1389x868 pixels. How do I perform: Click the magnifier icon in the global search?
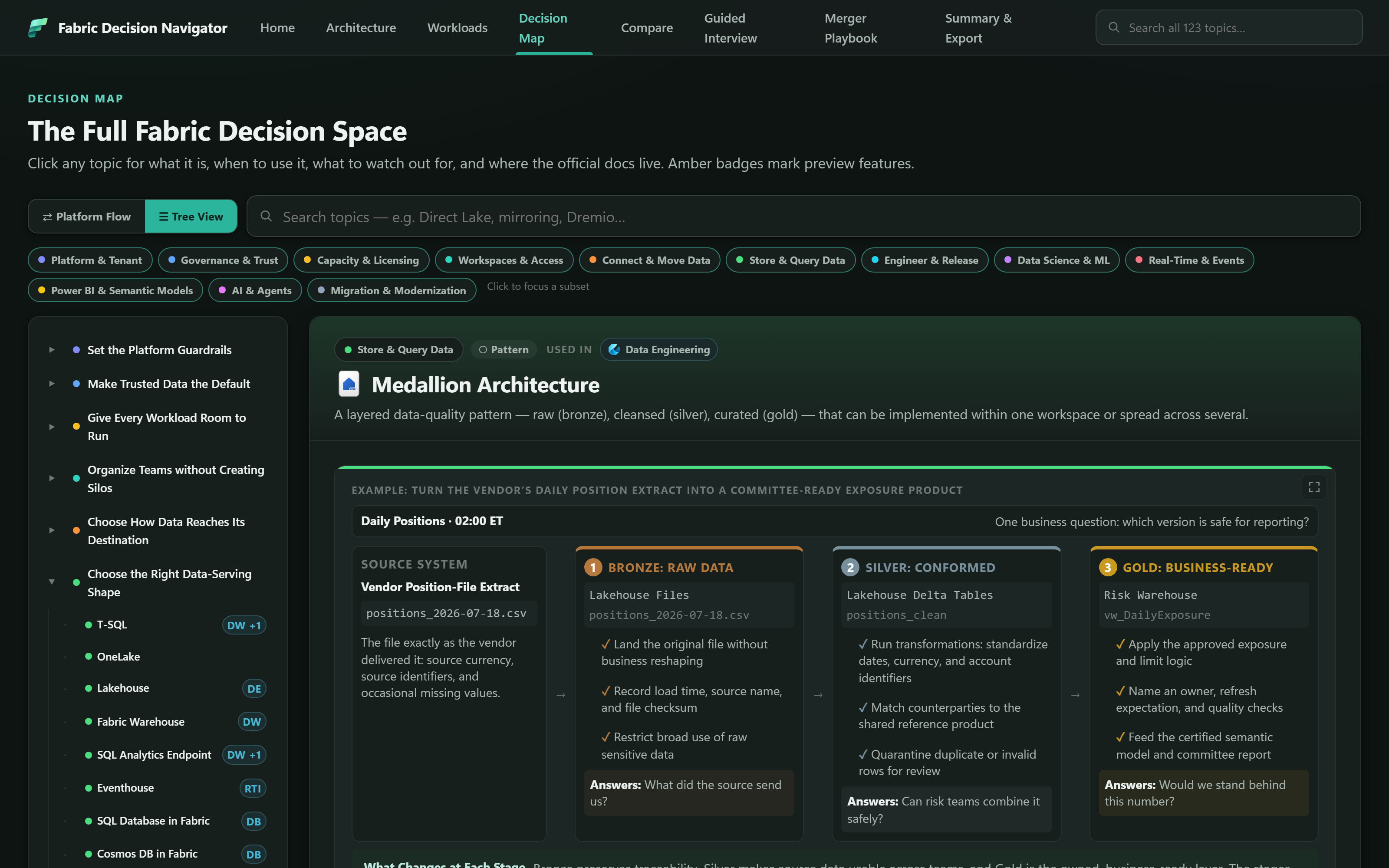[x=1113, y=27]
